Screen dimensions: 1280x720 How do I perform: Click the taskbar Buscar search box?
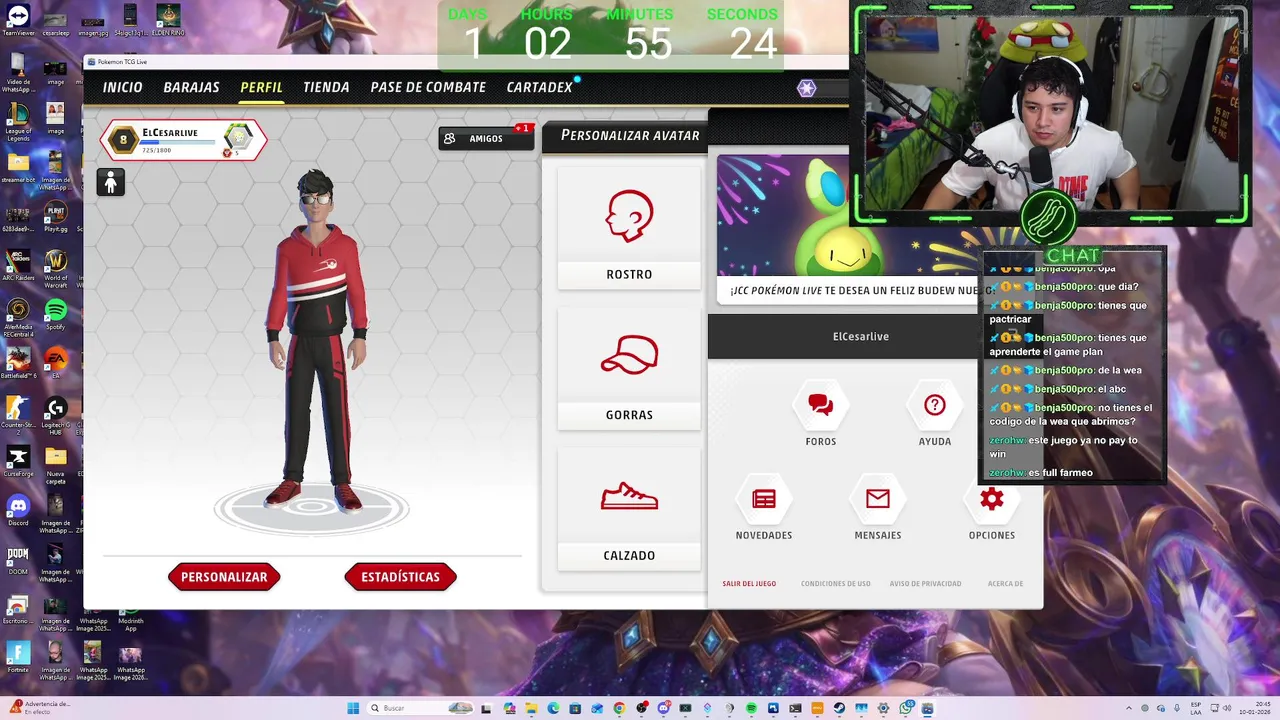click(x=420, y=708)
